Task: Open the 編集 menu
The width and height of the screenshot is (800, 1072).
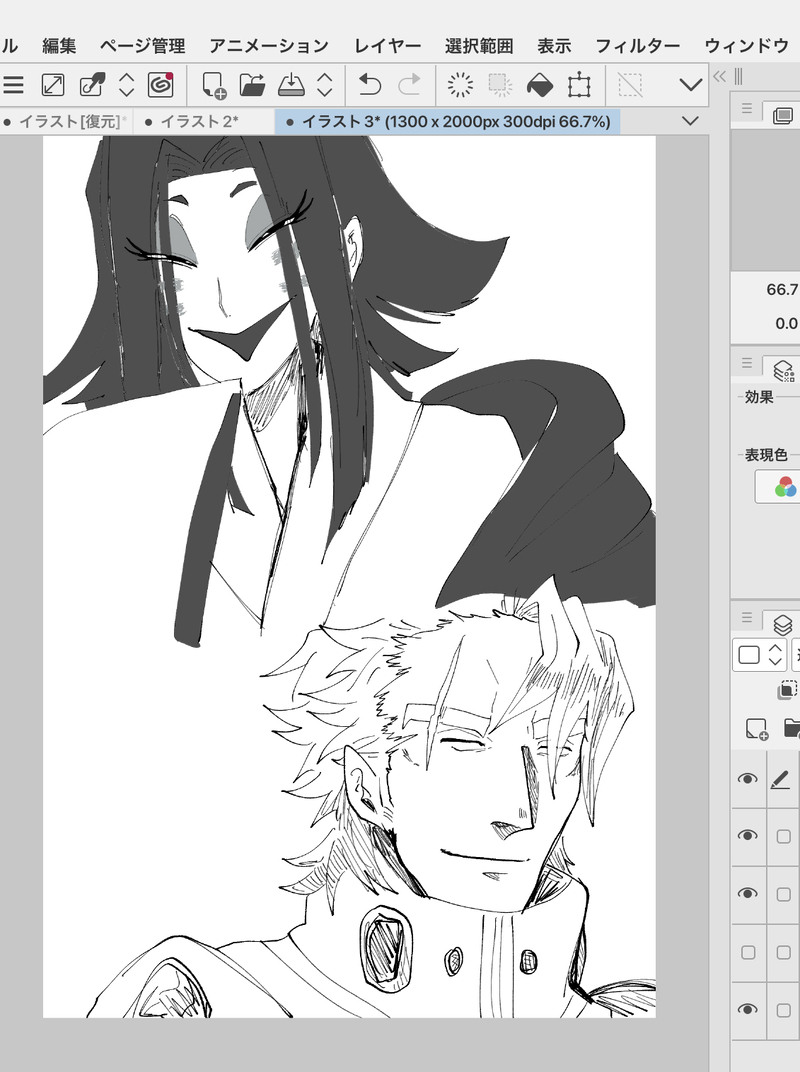Action: 59,46
